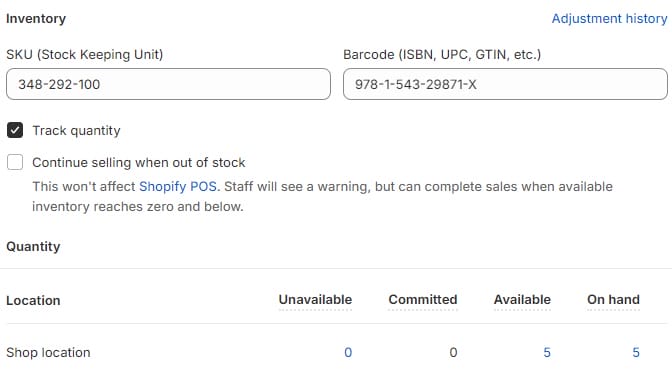The width and height of the screenshot is (672, 375).
Task: Click the Continue selling label text
Action: [x=138, y=163]
